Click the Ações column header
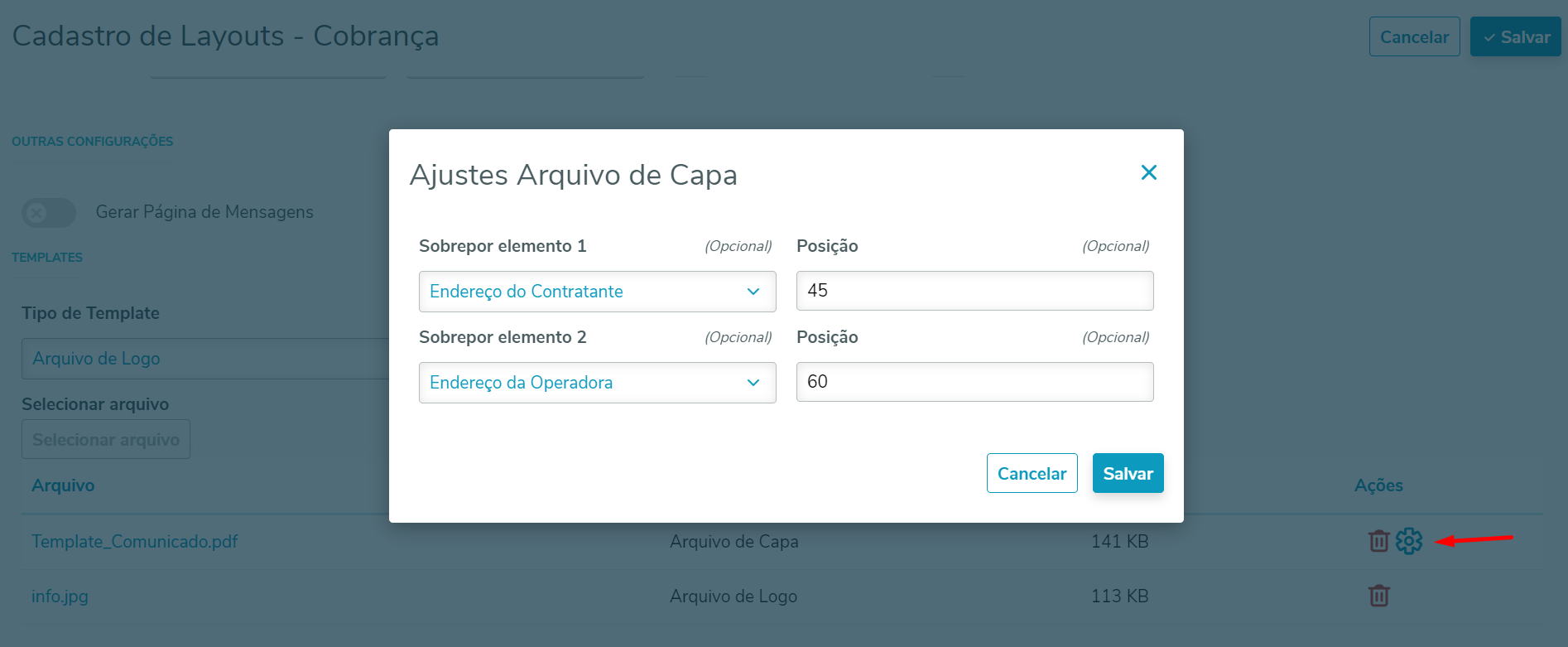Viewport: 1568px width, 647px height. pyautogui.click(x=1378, y=485)
